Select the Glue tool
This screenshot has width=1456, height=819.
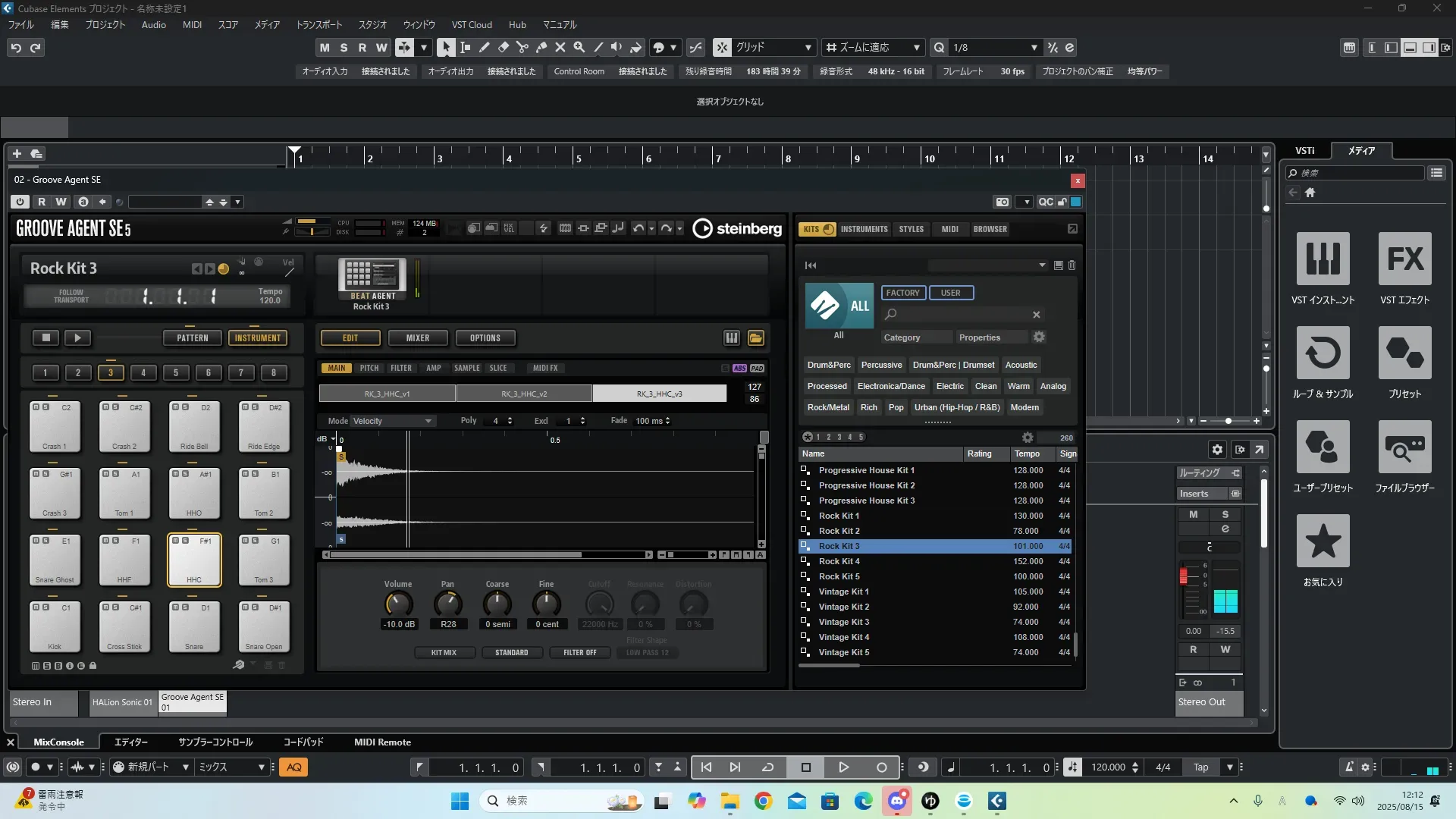pyautogui.click(x=541, y=47)
